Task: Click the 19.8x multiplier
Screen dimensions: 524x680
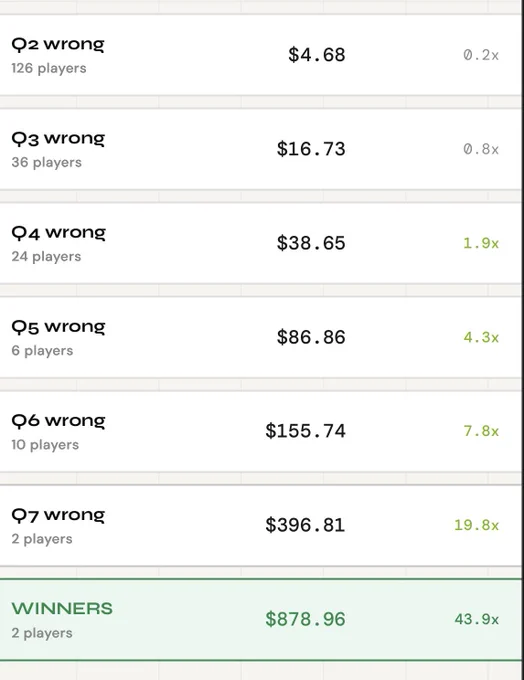Action: (x=476, y=525)
